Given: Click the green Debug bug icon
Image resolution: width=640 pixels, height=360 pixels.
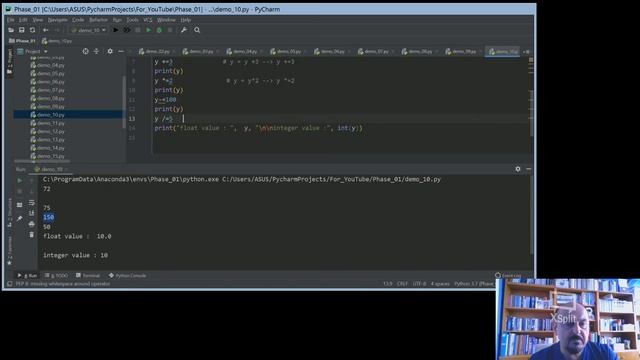Looking at the screenshot, I should pyautogui.click(x=159, y=30).
